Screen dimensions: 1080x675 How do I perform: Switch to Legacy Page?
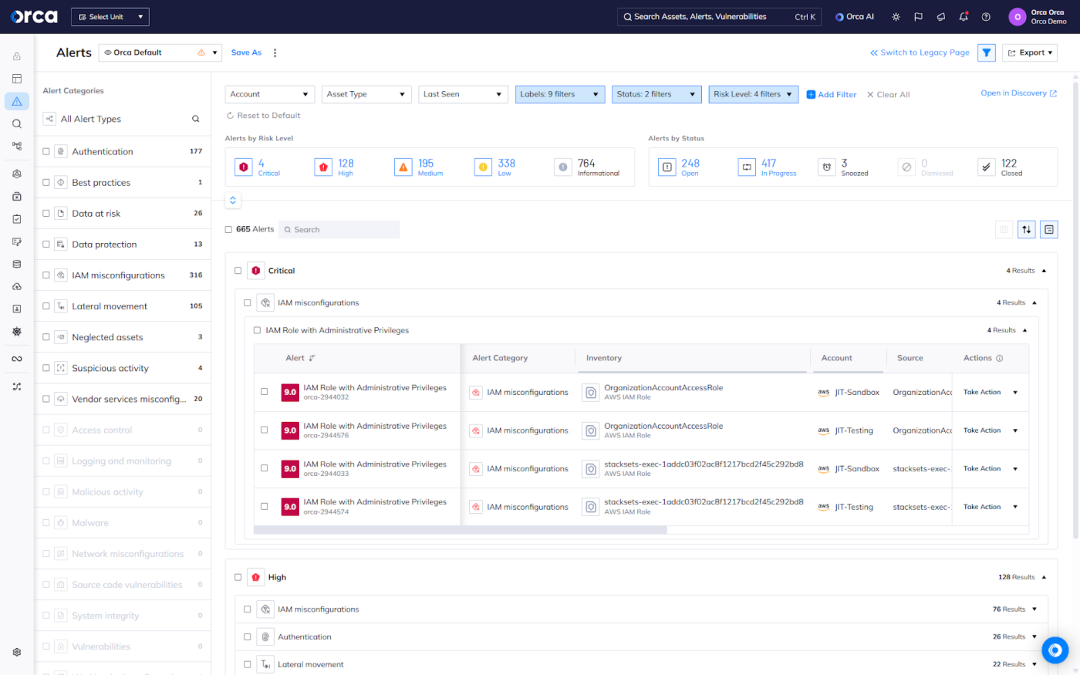pos(920,52)
